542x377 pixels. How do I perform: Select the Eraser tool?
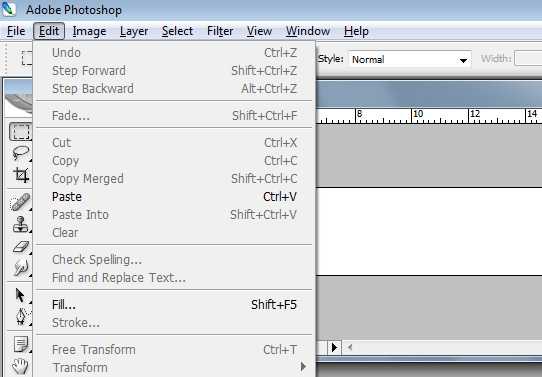21,247
